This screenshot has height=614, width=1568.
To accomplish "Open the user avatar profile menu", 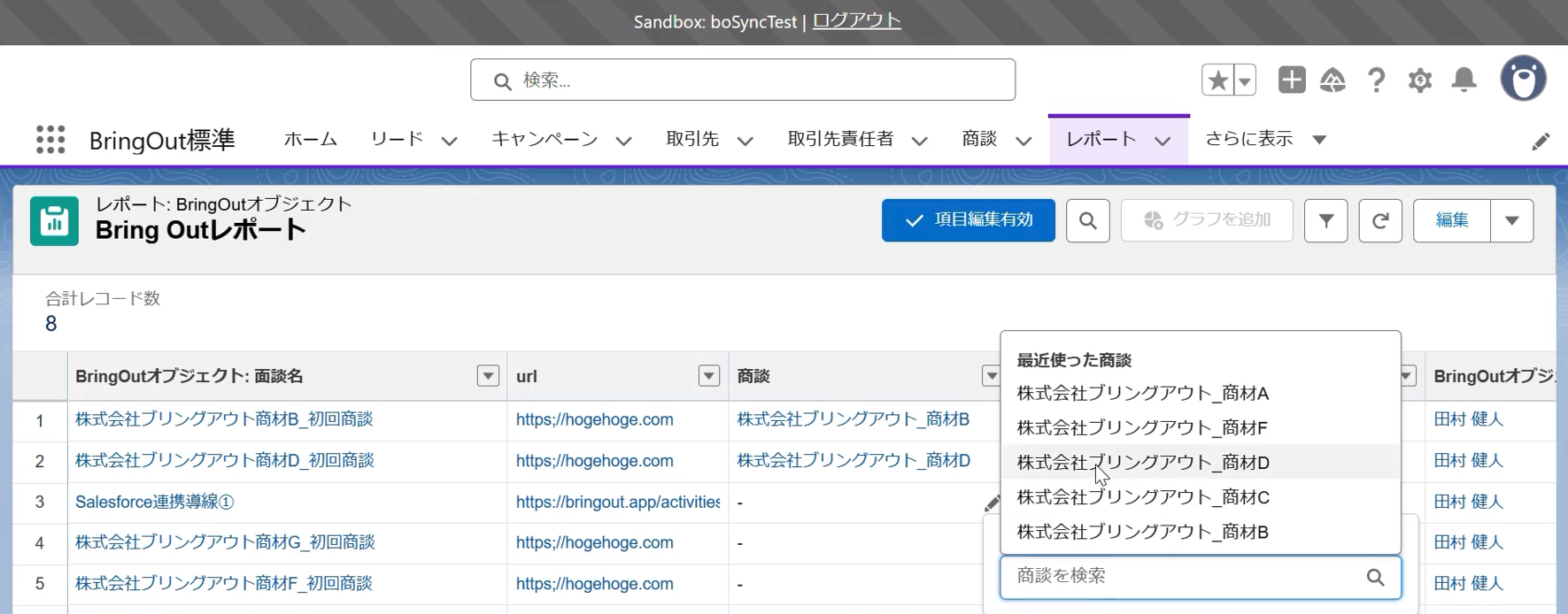I will (1523, 79).
